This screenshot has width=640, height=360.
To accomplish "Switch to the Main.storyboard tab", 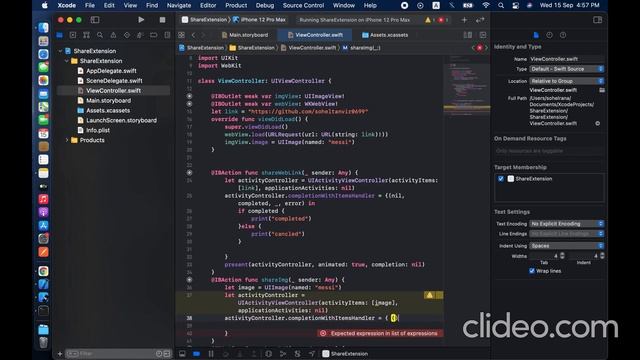I will coord(245,35).
